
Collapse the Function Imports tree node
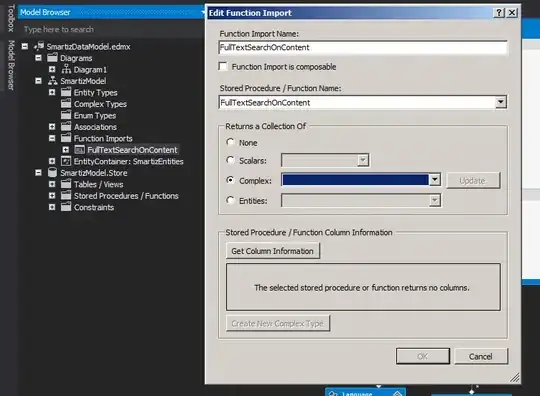pyautogui.click(x=52, y=138)
